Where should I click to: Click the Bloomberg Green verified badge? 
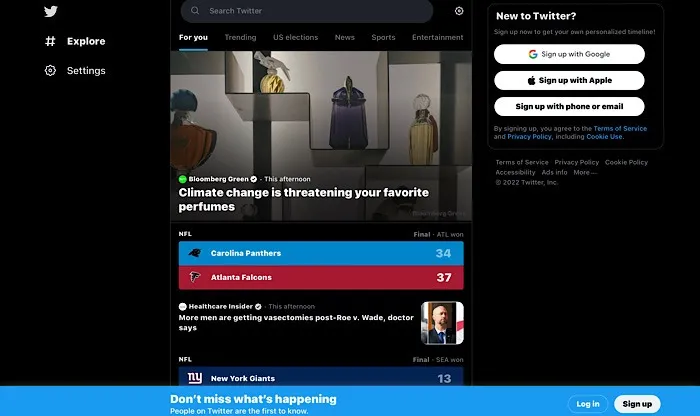(x=254, y=179)
